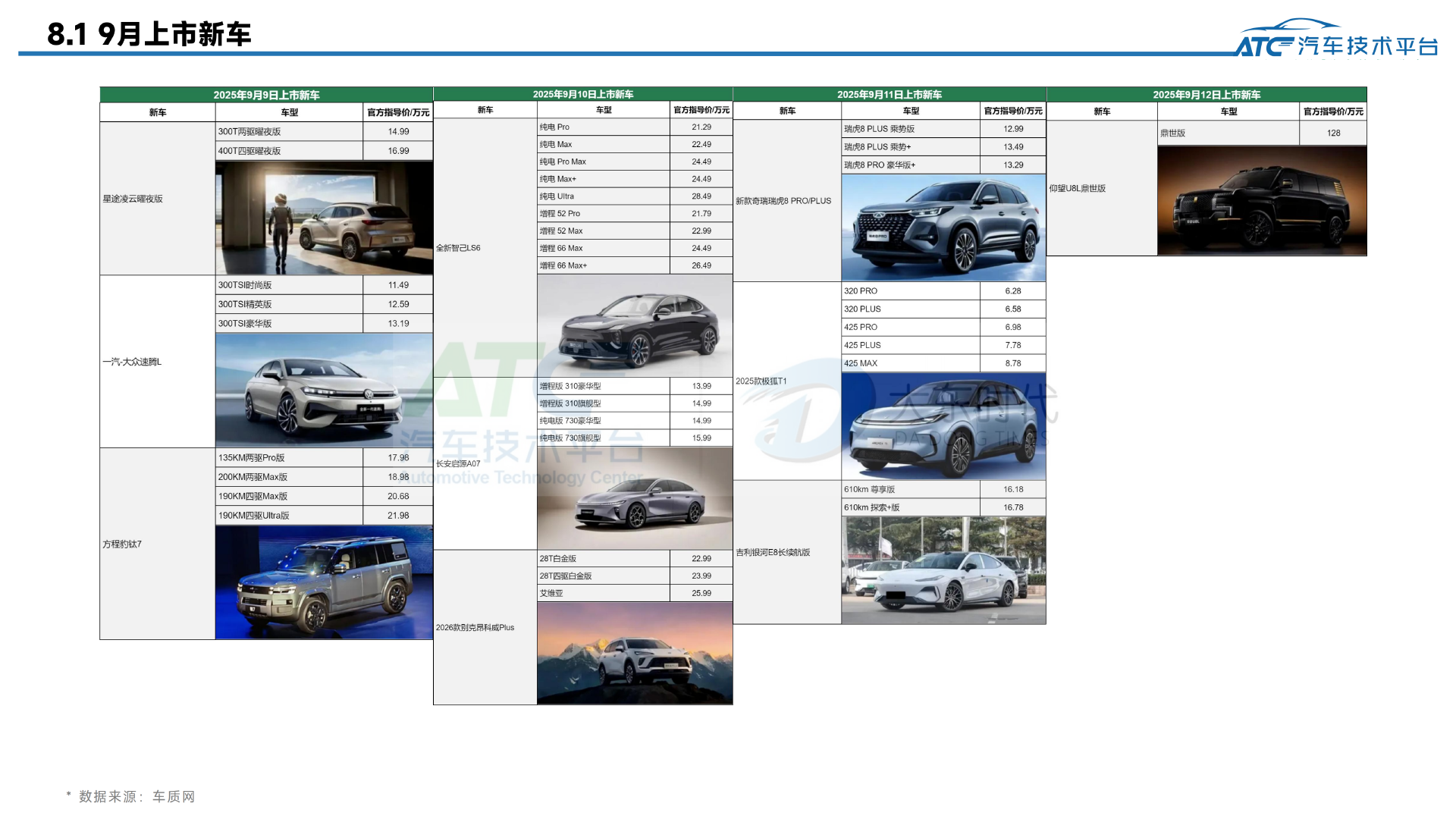Select the 2025年9月12日上市新车 header cell
1456x819 pixels.
1206,95
